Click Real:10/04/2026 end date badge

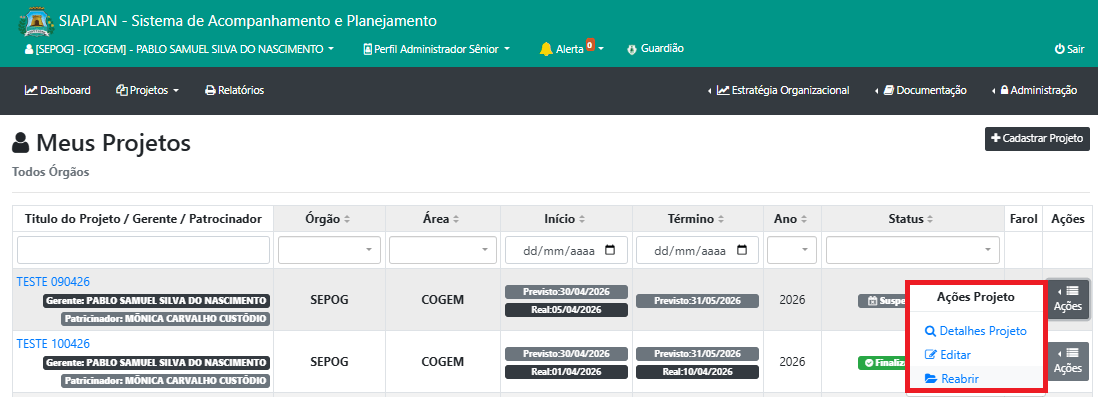(x=697, y=372)
